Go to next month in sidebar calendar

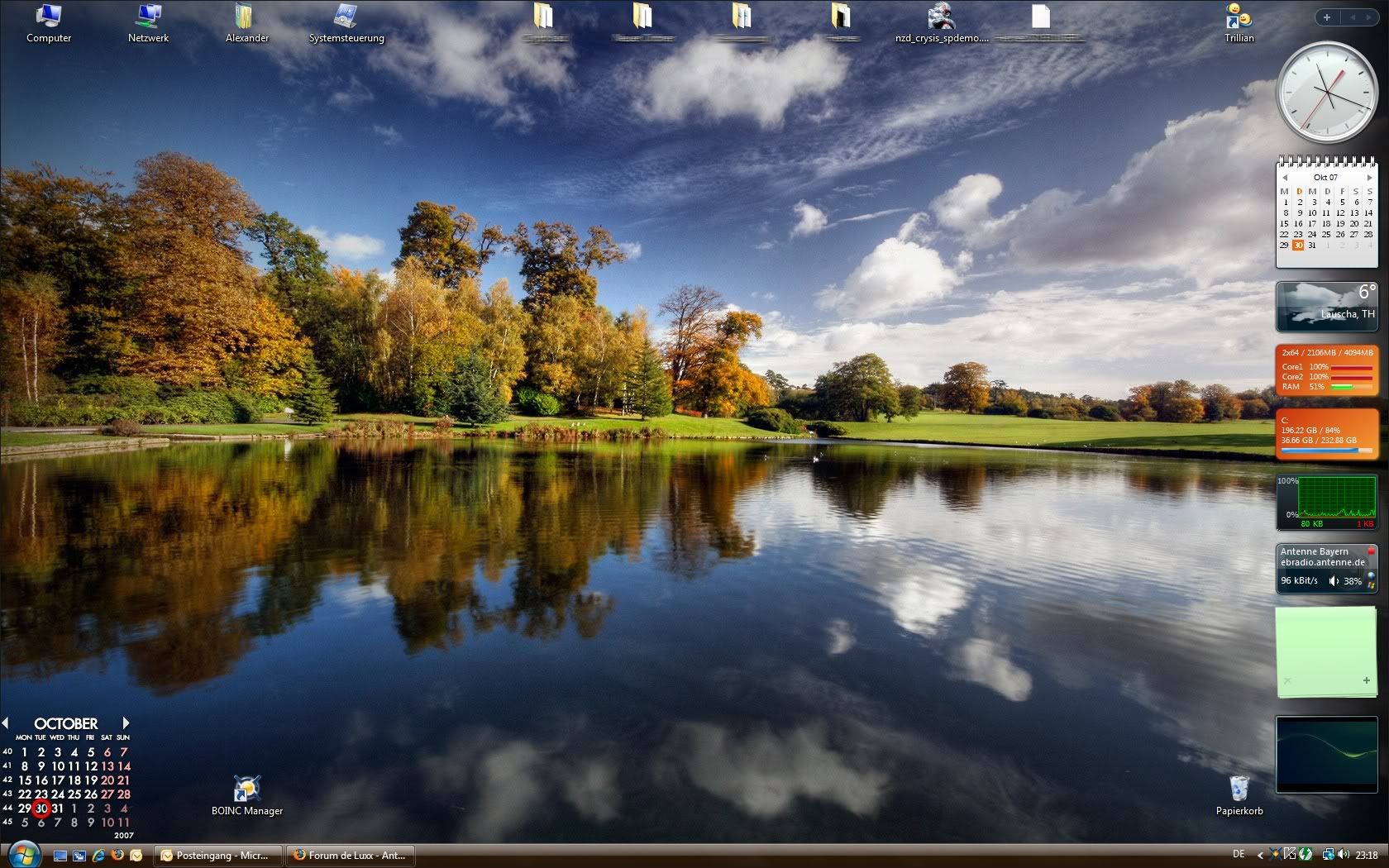pyautogui.click(x=1369, y=178)
